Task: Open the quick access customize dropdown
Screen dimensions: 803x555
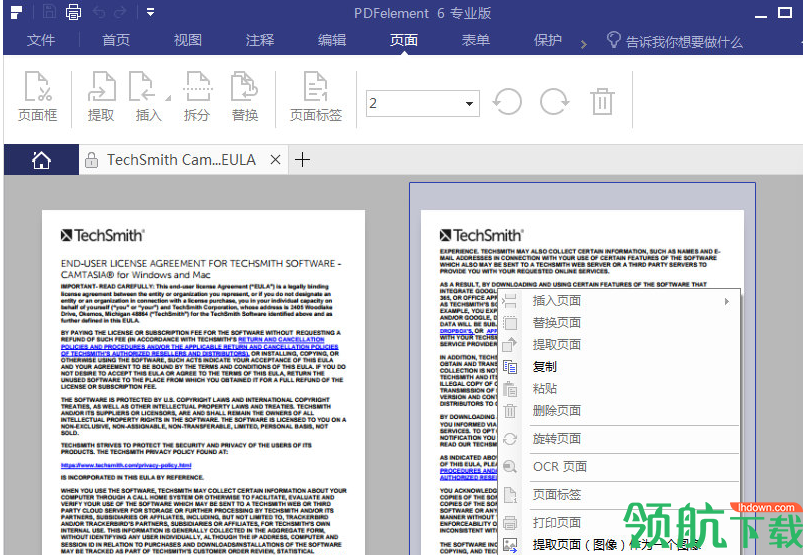Action: click(150, 12)
